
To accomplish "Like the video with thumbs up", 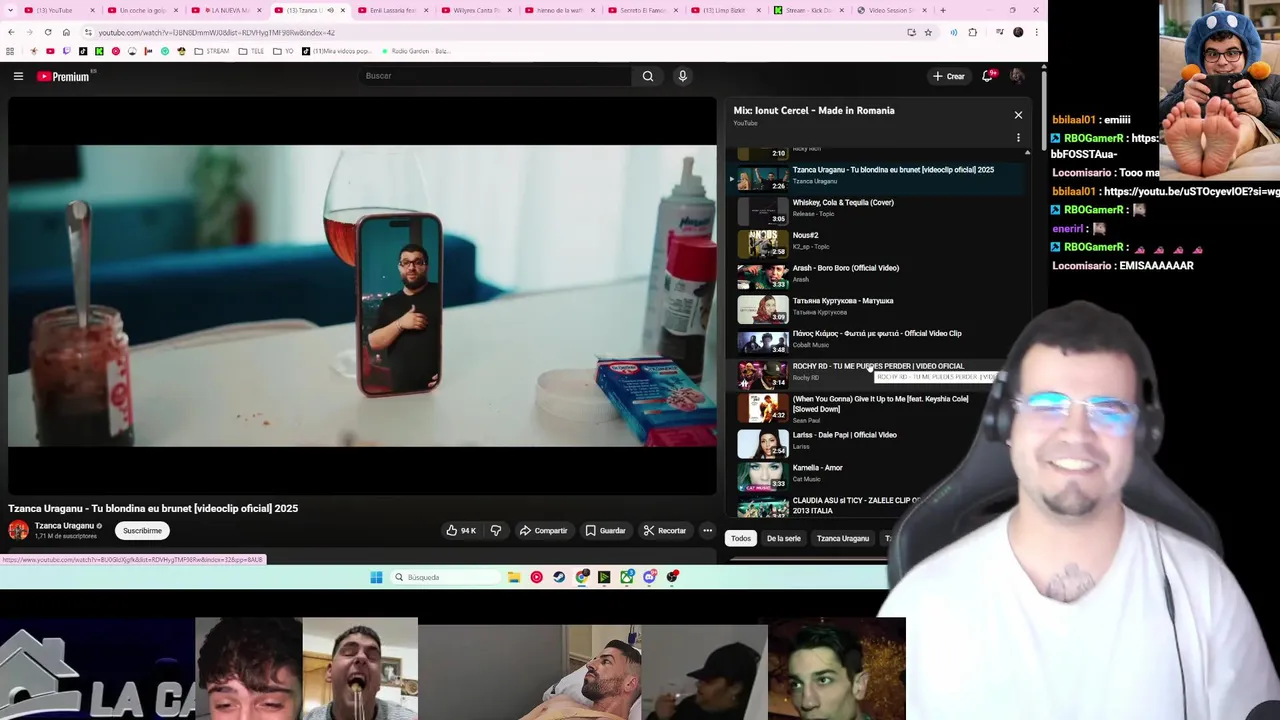I will [461, 531].
